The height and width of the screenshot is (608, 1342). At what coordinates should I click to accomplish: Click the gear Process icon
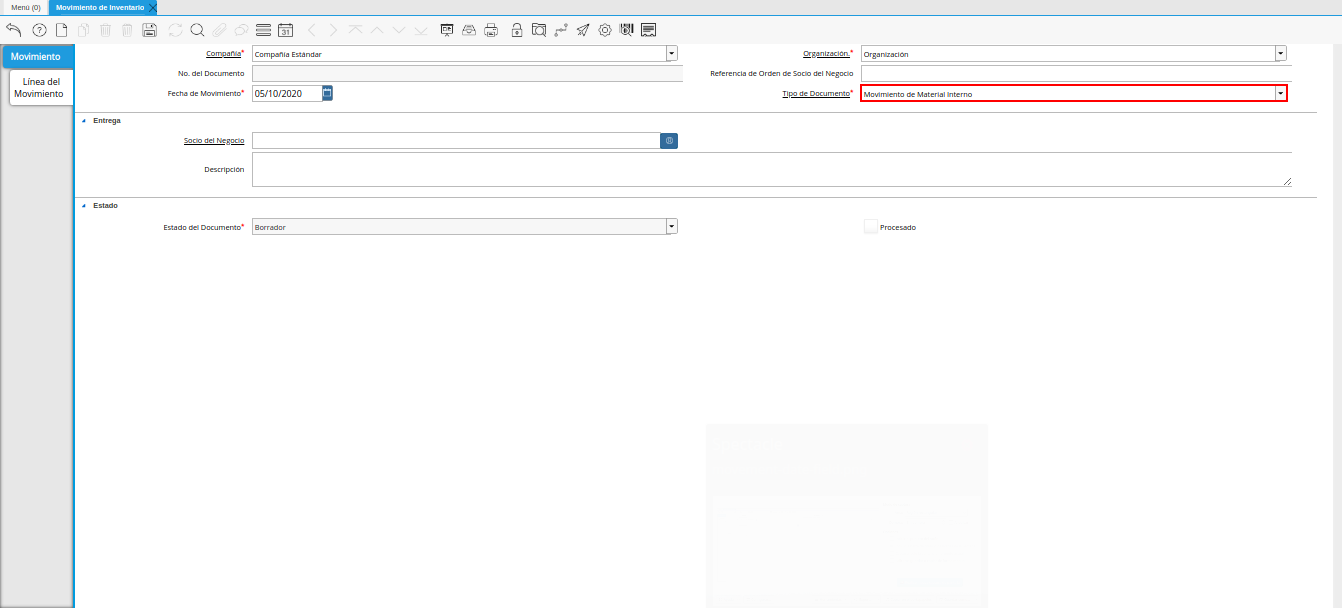pyautogui.click(x=605, y=30)
